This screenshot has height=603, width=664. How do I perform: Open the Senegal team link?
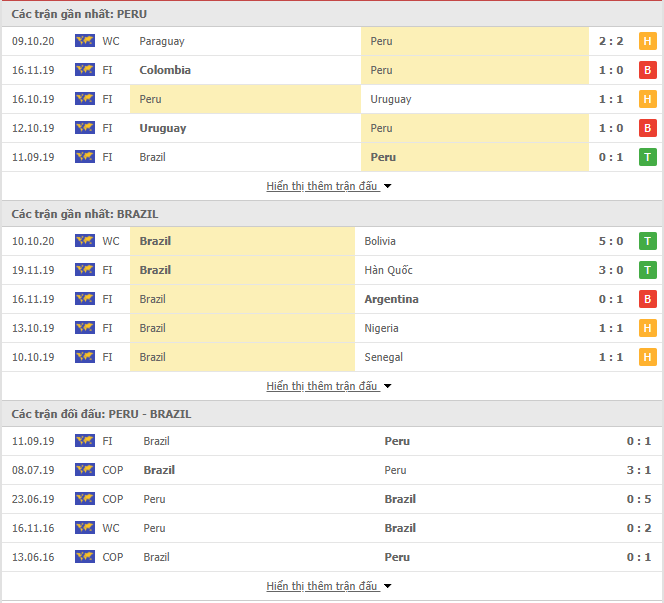[384, 357]
